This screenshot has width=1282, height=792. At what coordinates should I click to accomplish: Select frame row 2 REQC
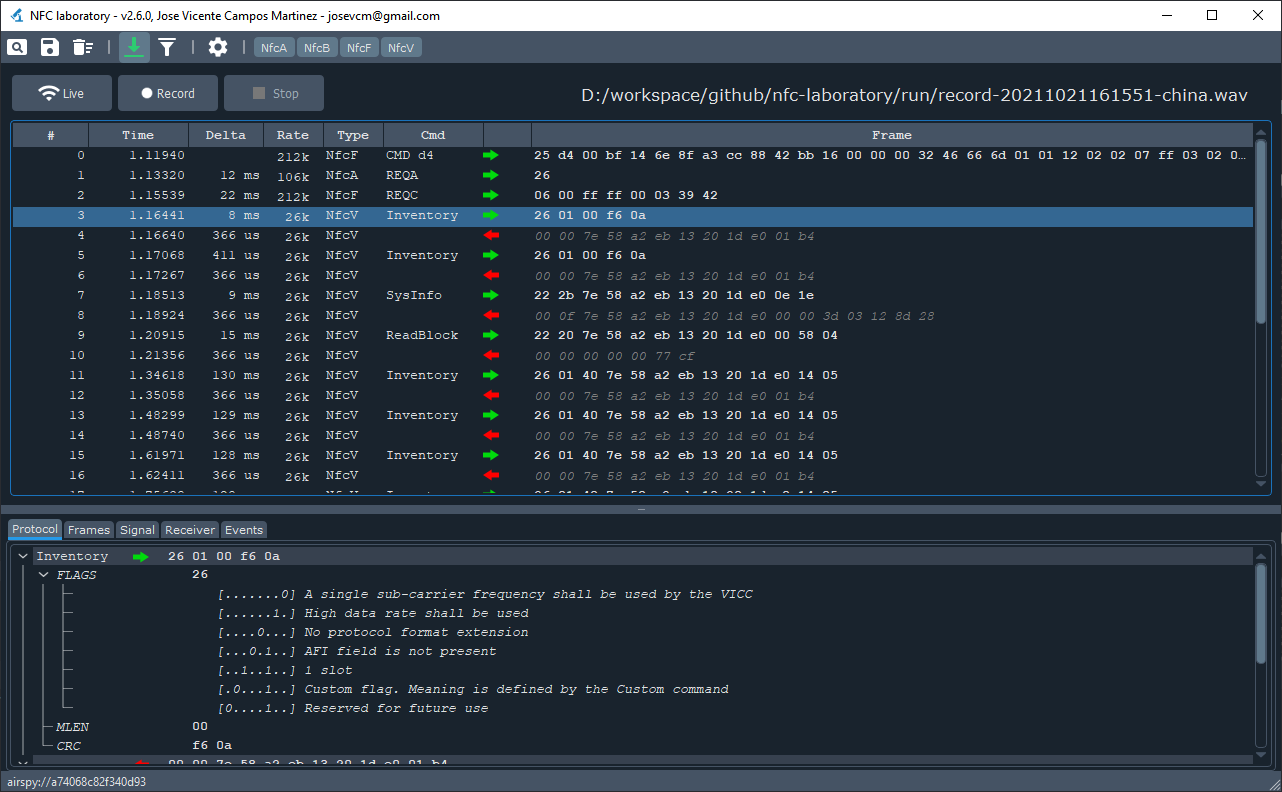pyautogui.click(x=633, y=195)
